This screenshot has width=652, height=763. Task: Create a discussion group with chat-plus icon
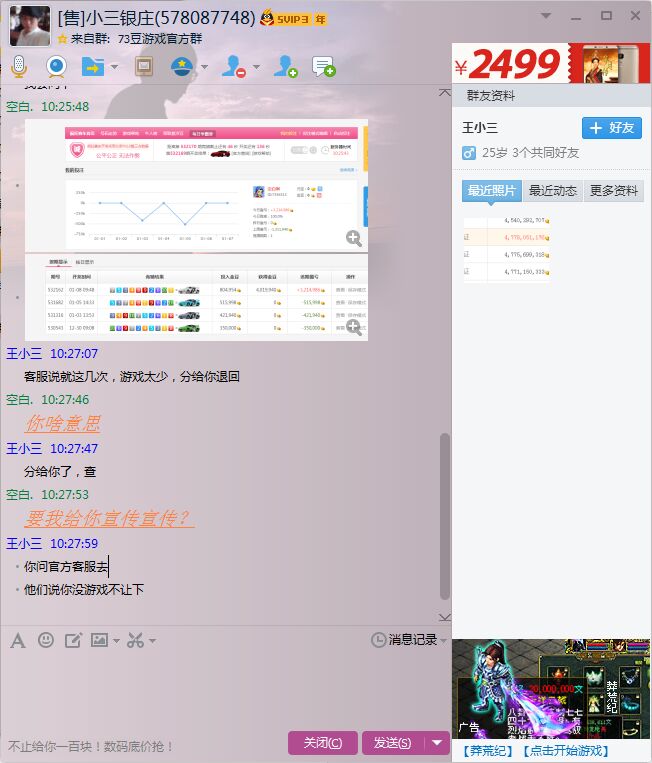tap(324, 67)
